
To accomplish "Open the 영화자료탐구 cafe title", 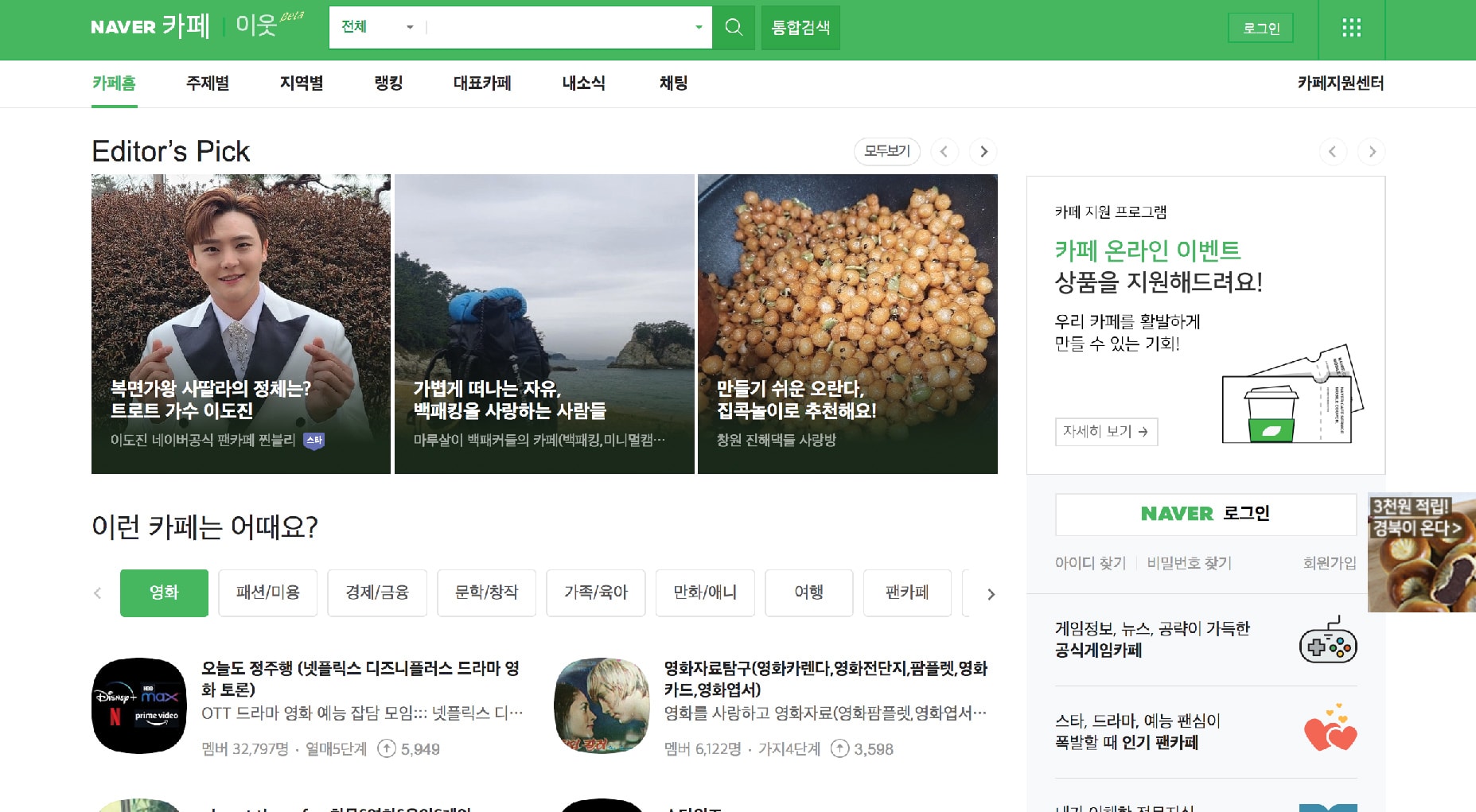I will (826, 678).
